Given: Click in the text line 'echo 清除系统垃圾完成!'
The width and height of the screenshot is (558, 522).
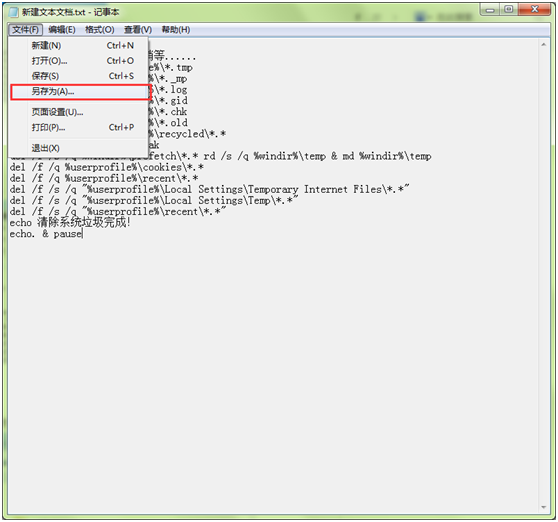Looking at the screenshot, I should point(70,223).
